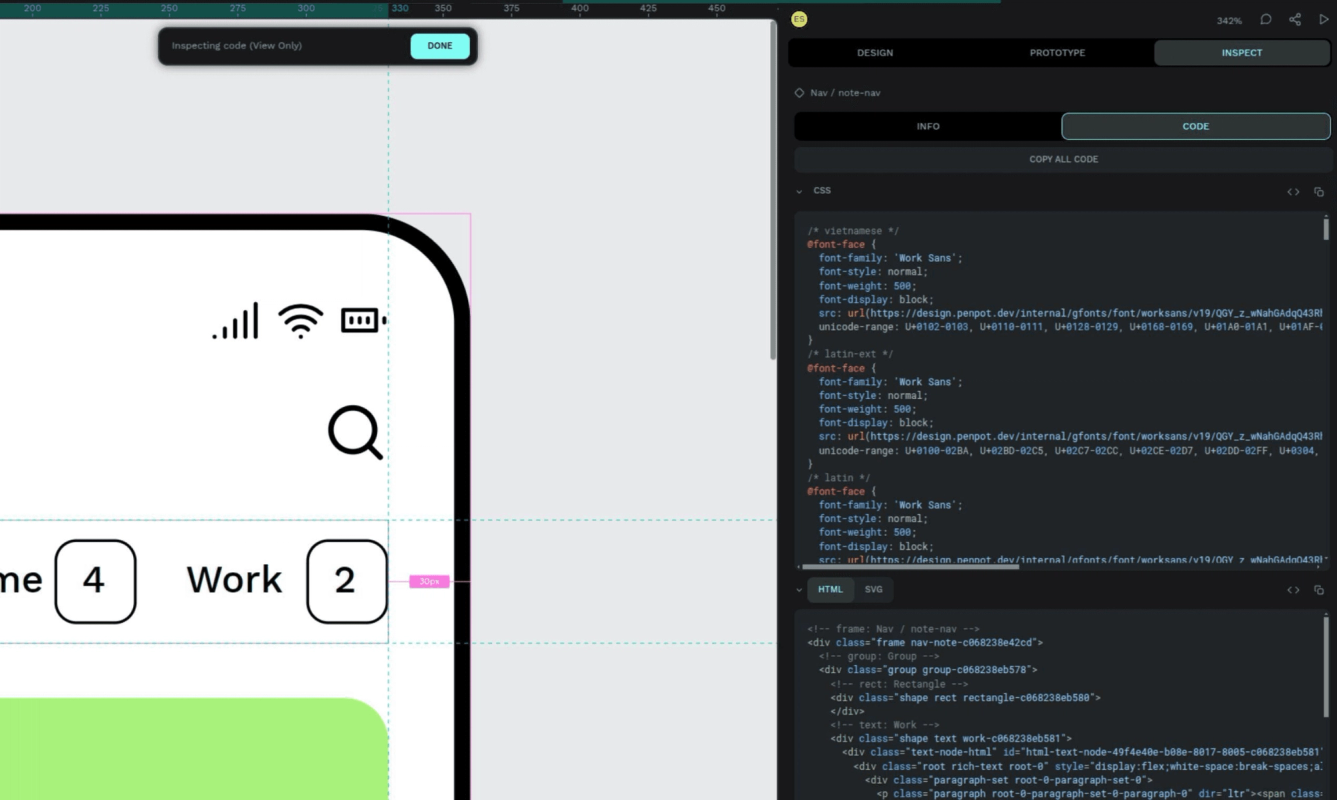Screen dimensions: 1337x800
Task: Click the battery icon in the mockup
Action: [x=363, y=320]
